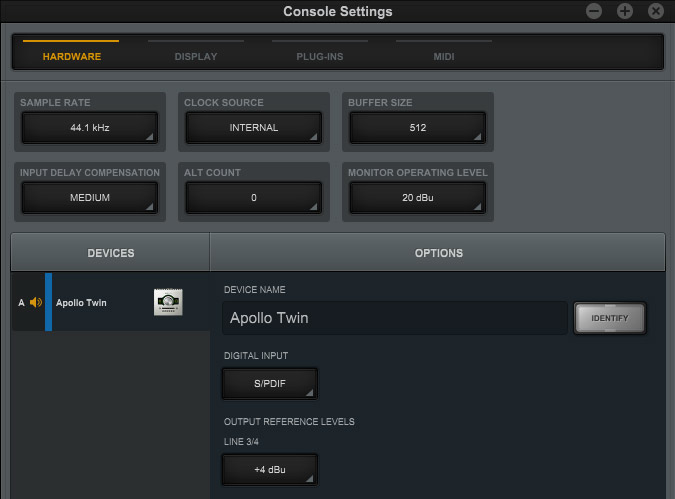
Task: Click the blue device color strip
Action: point(49,302)
